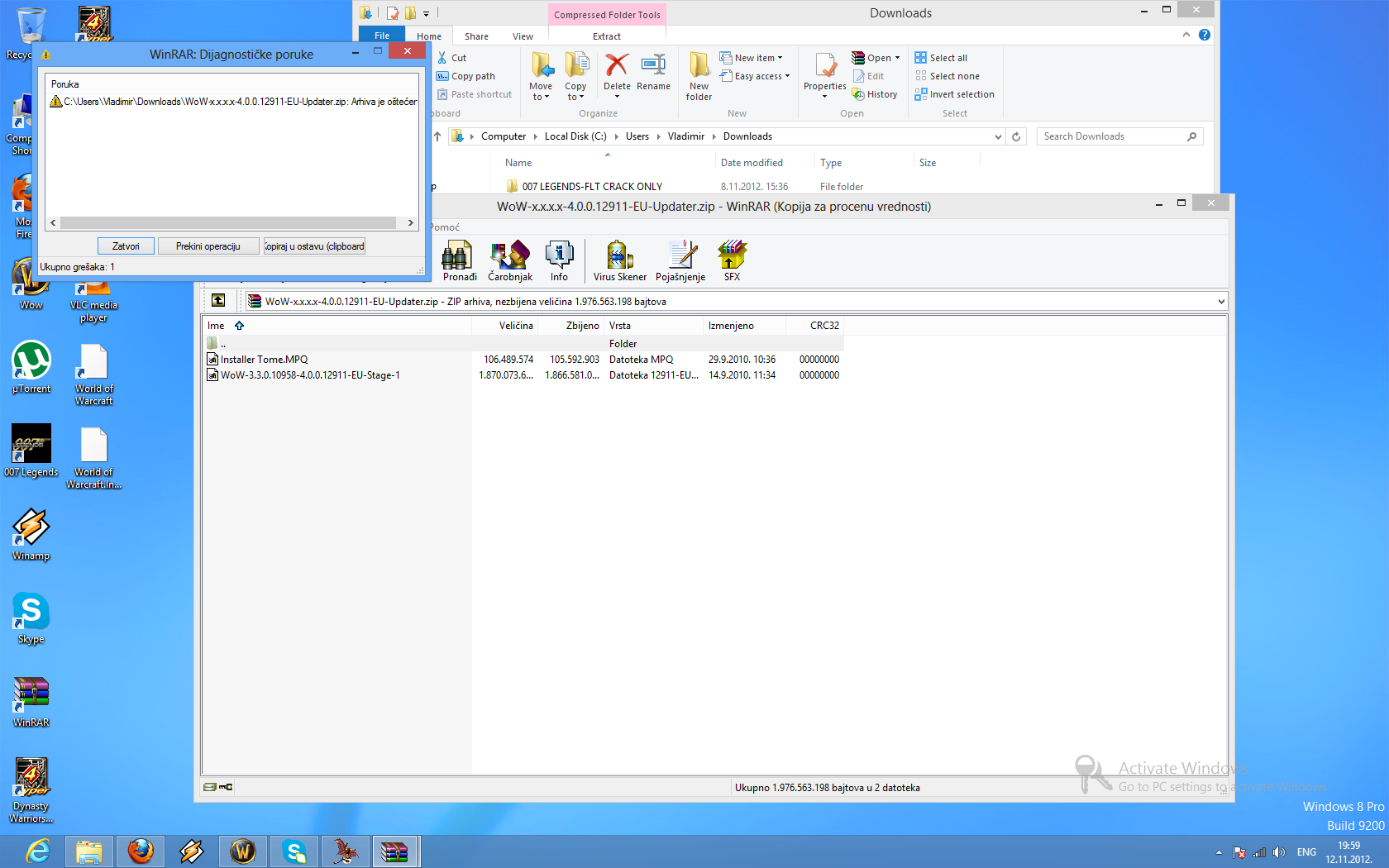Click the volume speaker icon in system tray

click(x=1279, y=852)
